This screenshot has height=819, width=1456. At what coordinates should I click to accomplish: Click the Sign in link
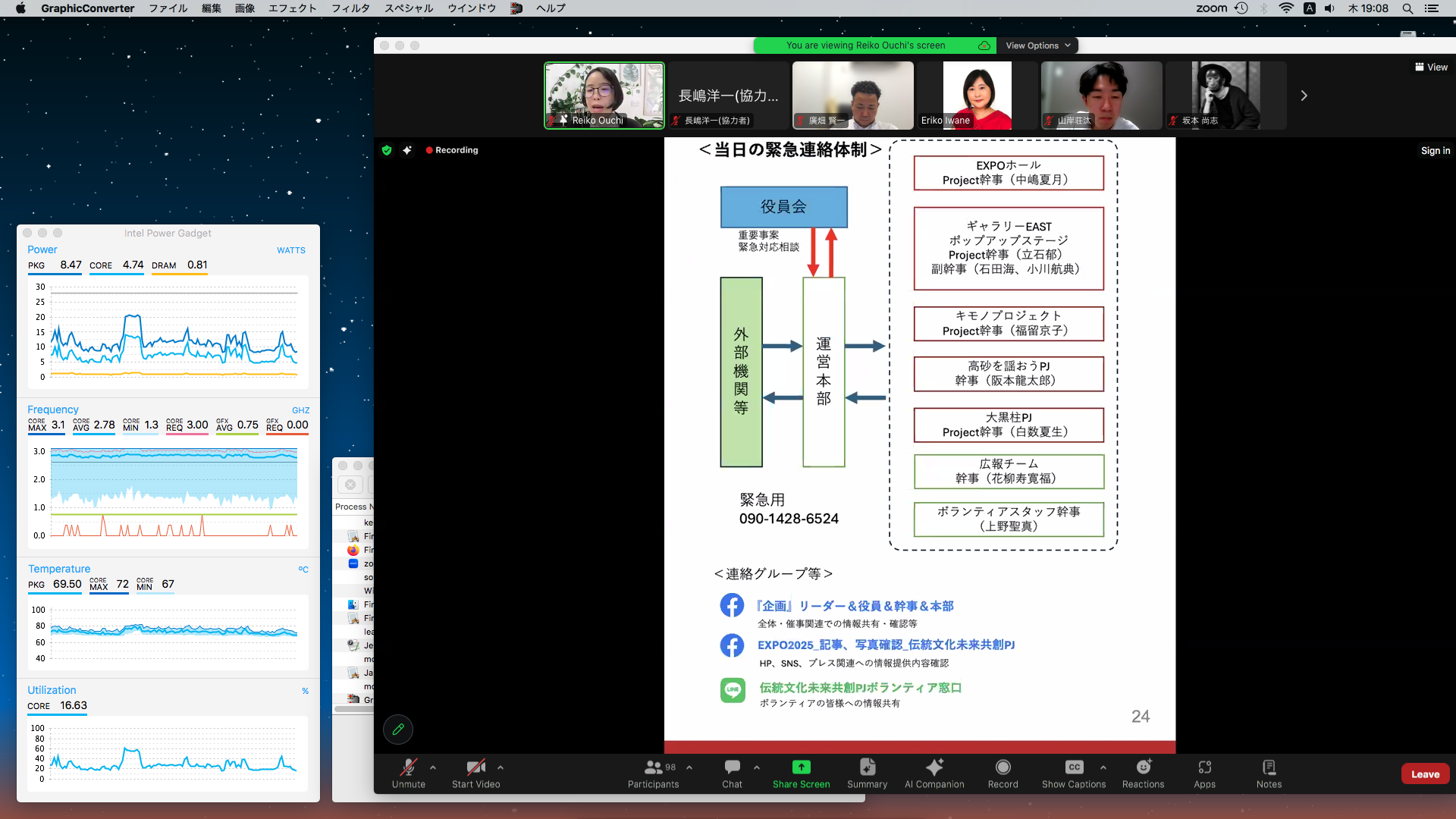tap(1435, 151)
